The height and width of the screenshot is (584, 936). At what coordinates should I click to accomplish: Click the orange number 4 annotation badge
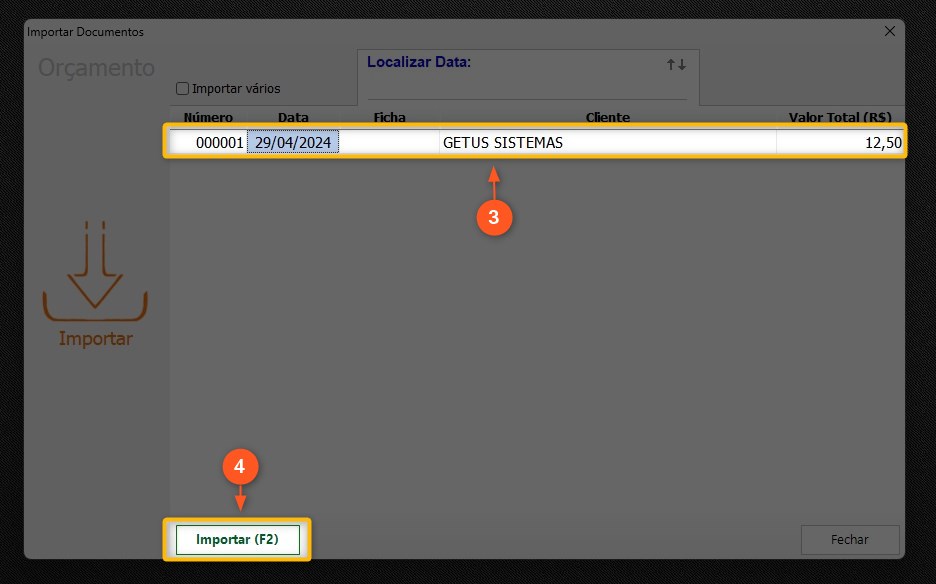pyautogui.click(x=240, y=466)
